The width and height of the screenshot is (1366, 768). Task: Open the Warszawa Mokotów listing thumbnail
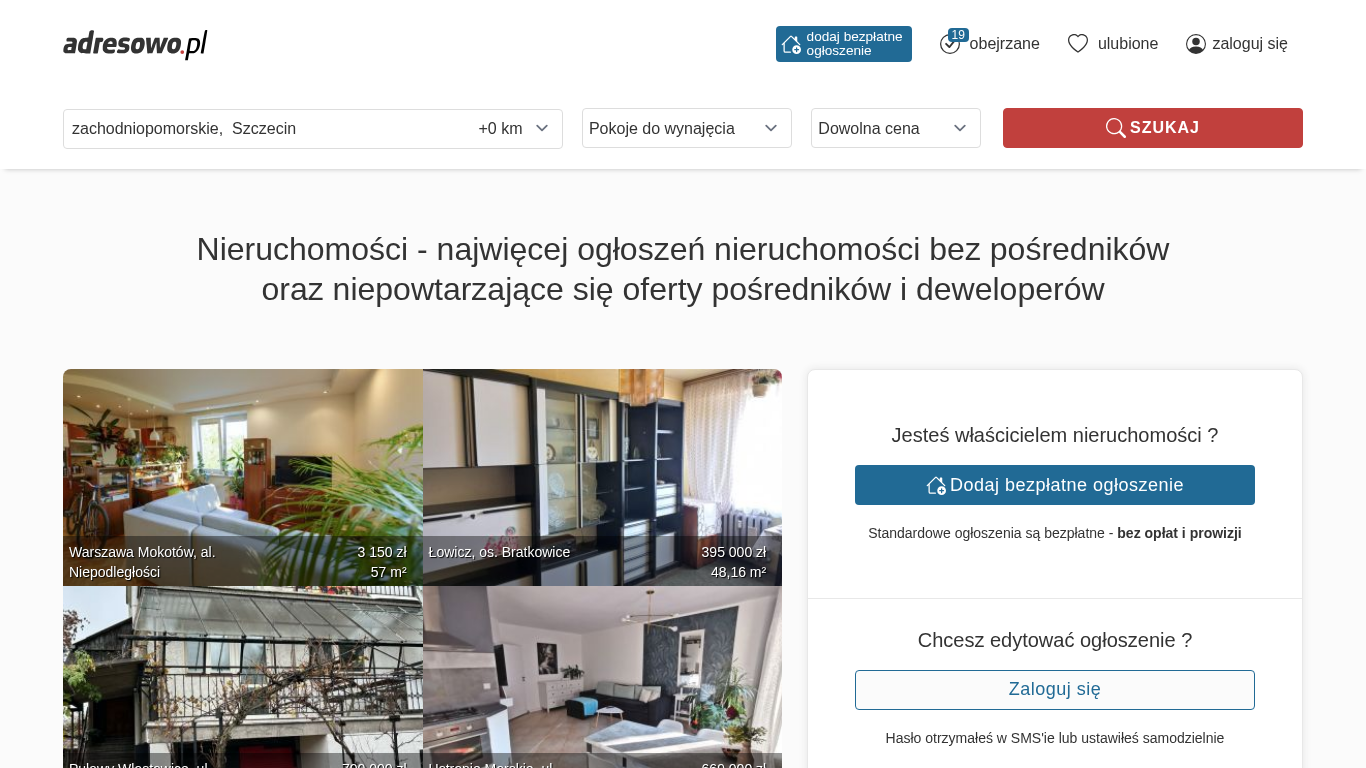click(243, 477)
